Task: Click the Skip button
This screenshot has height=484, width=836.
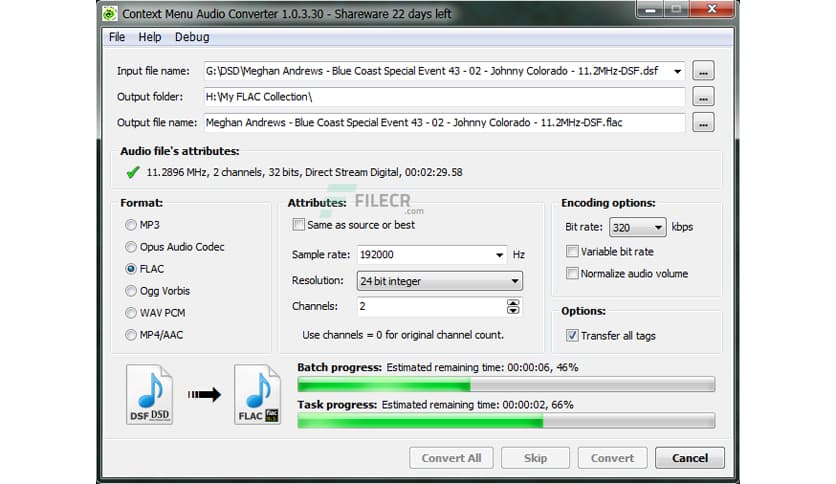Action: [535, 458]
